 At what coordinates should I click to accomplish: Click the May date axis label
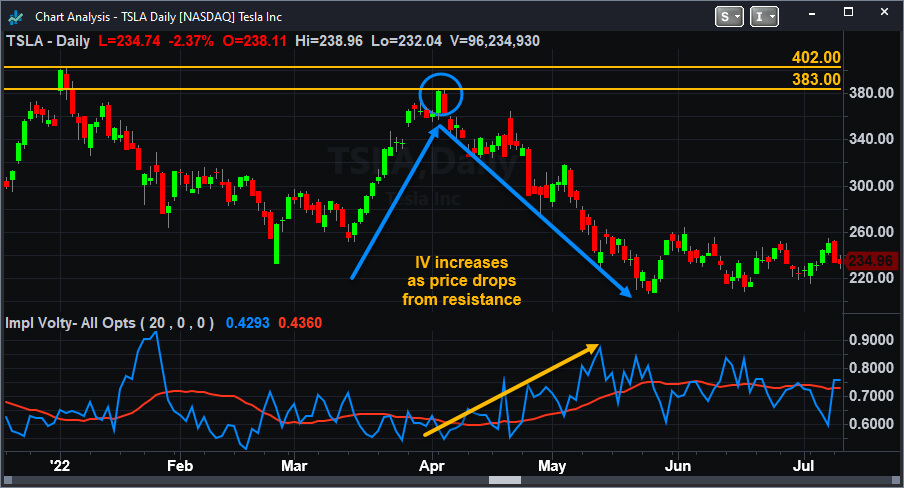tap(552, 466)
